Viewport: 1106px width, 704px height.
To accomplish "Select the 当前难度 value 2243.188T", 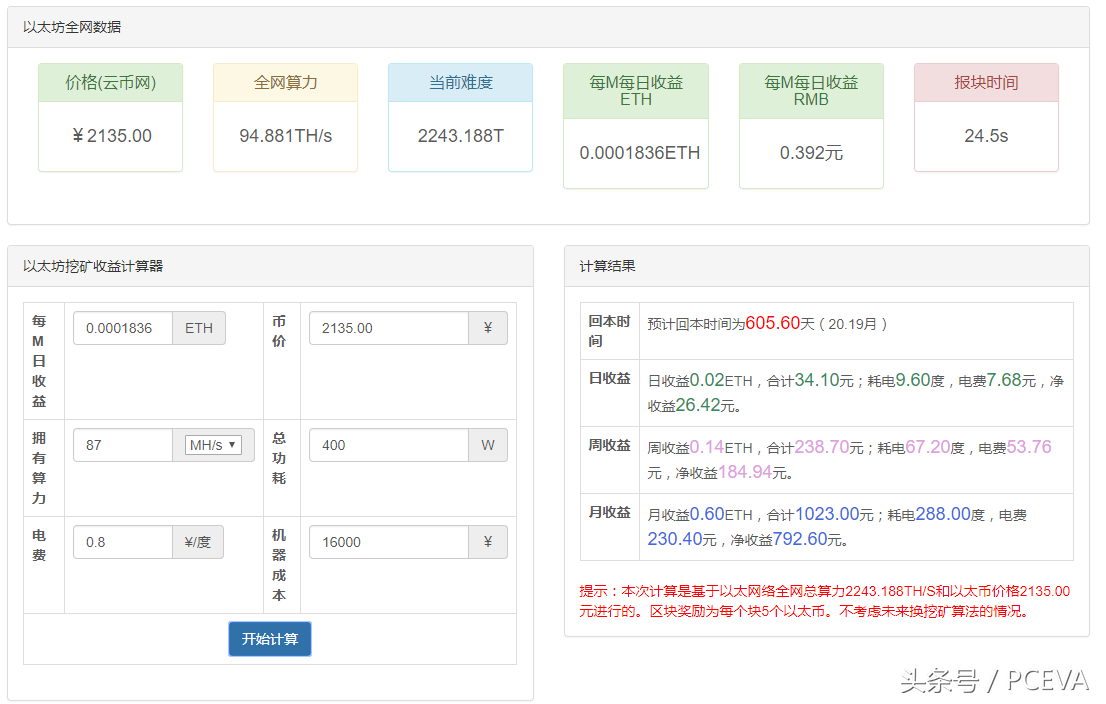I will 461,135.
